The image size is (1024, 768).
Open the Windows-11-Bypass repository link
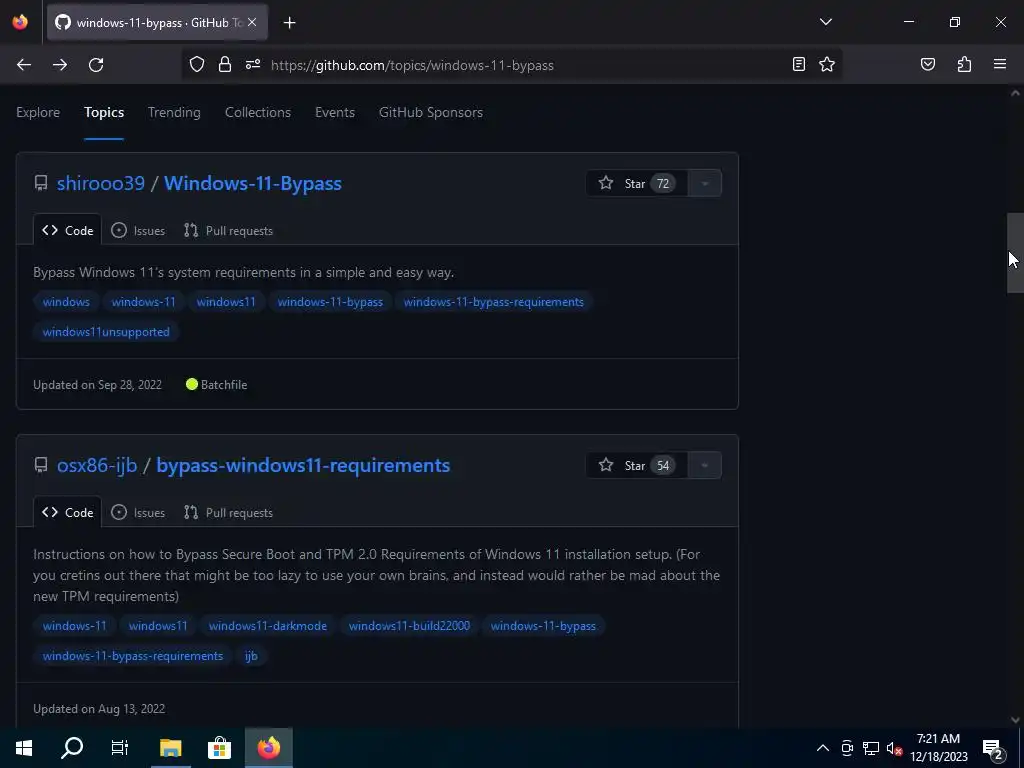click(253, 184)
